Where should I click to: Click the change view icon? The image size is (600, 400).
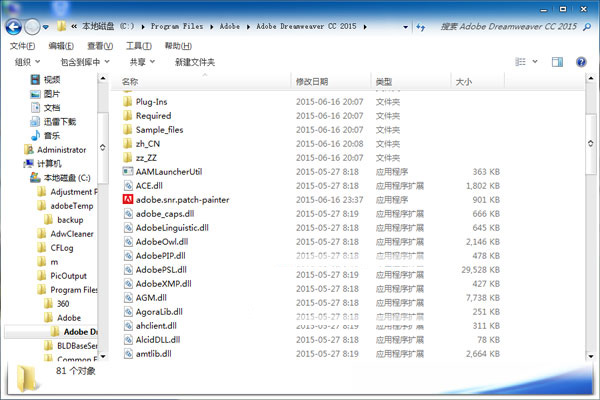click(520, 62)
